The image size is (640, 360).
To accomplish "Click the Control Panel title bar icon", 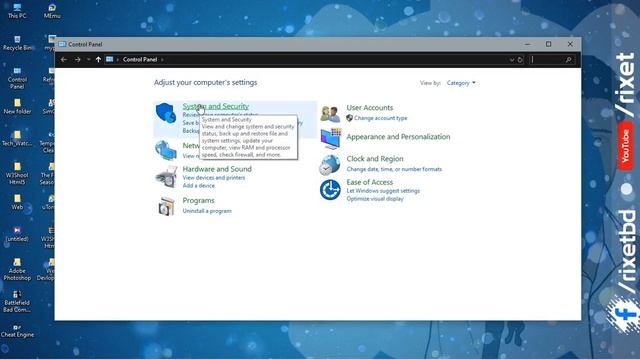I will point(62,44).
